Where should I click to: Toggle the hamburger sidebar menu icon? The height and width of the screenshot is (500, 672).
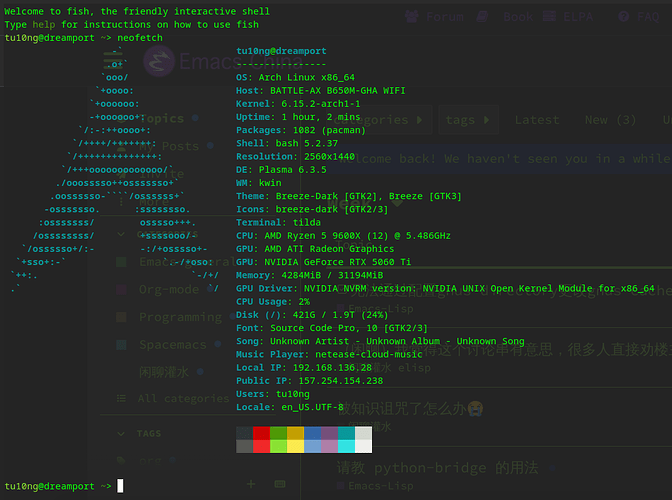pos(113,60)
